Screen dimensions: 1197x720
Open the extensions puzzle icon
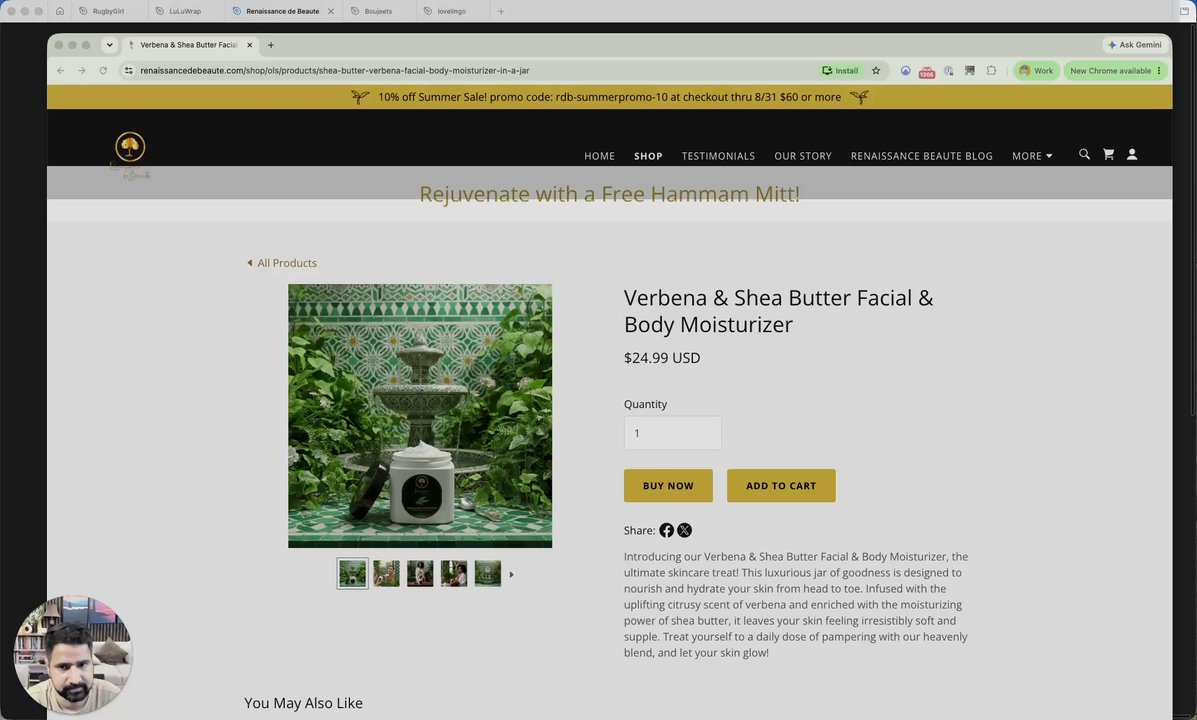point(991,70)
